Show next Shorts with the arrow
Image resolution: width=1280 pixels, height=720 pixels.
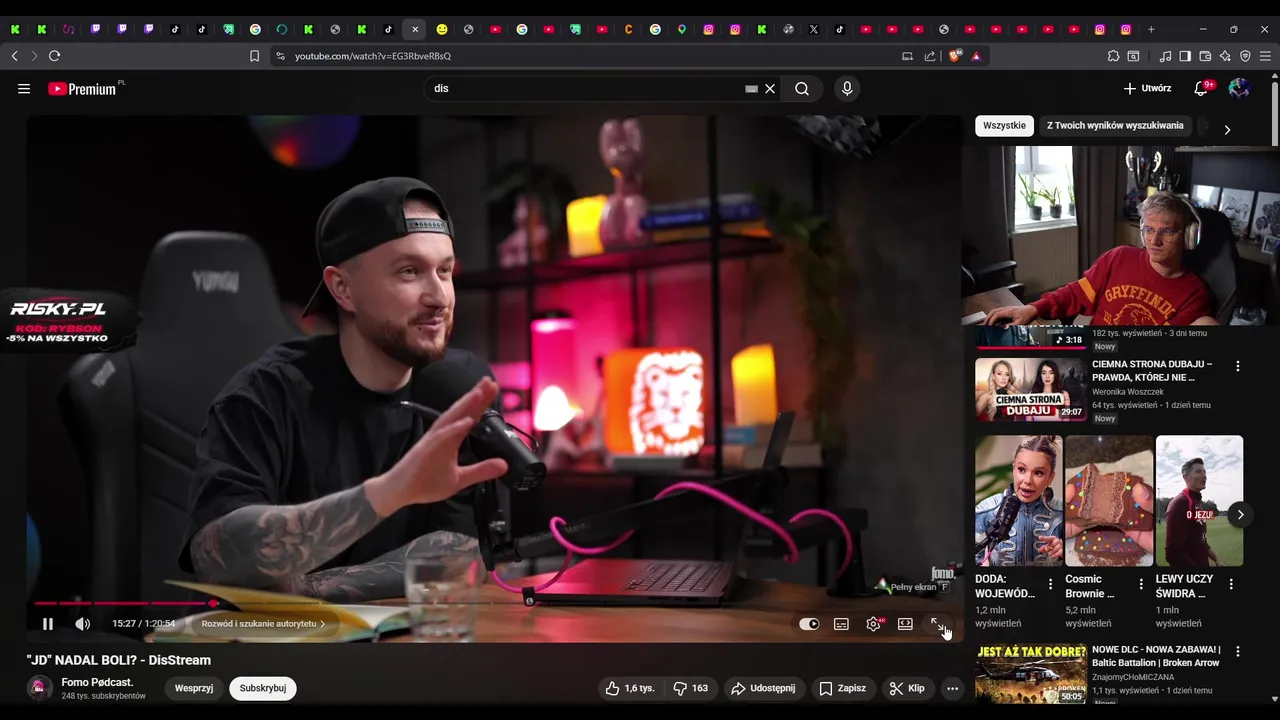point(1240,515)
